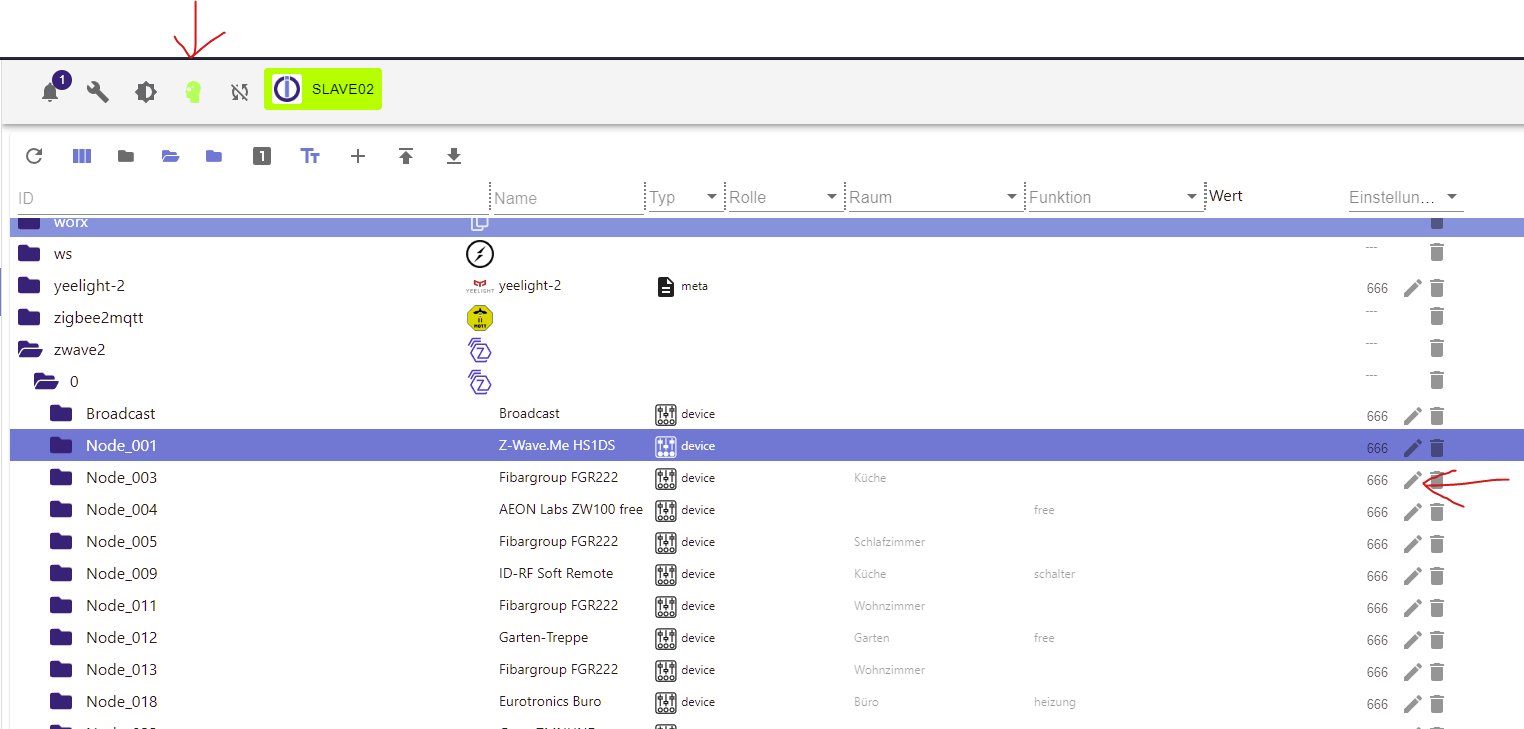The image size is (1524, 729).
Task: Delete Node_011 with the trash icon
Action: tap(1437, 608)
